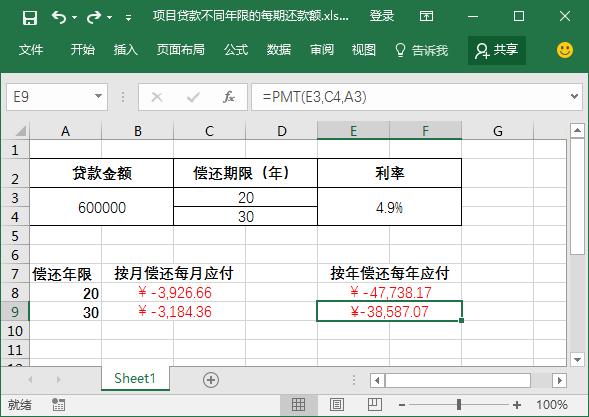This screenshot has width=589, height=417.
Task: Click the 共享 share button
Action: coord(497,50)
